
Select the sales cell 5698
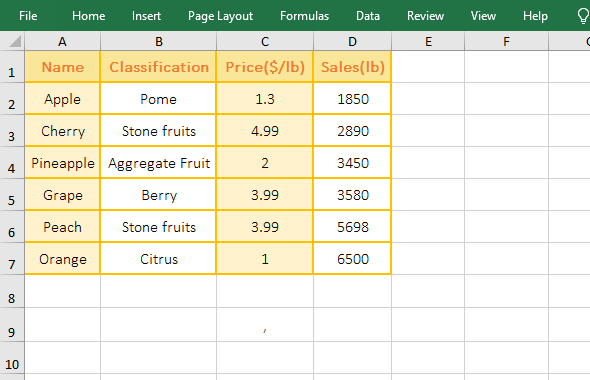pyautogui.click(x=353, y=226)
